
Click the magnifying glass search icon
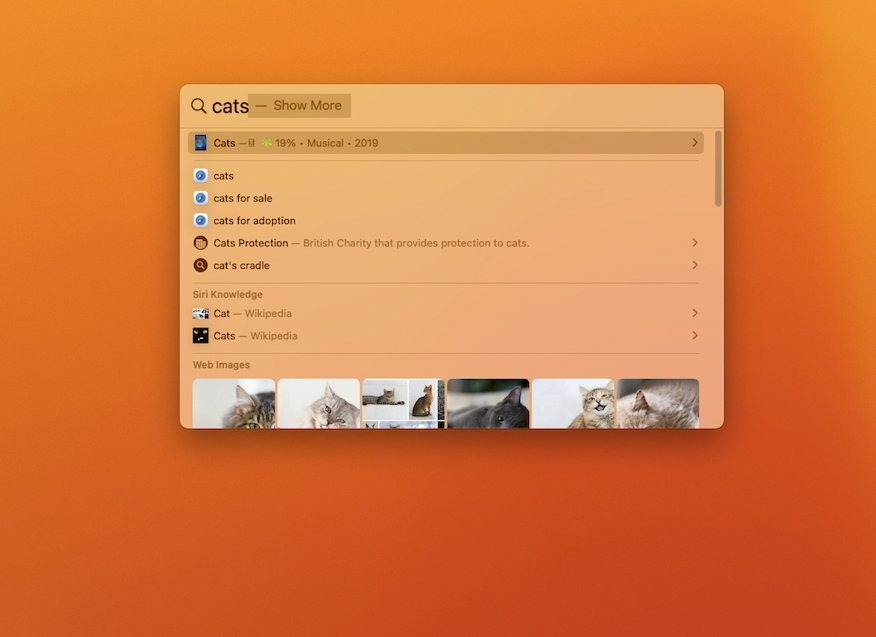click(199, 105)
